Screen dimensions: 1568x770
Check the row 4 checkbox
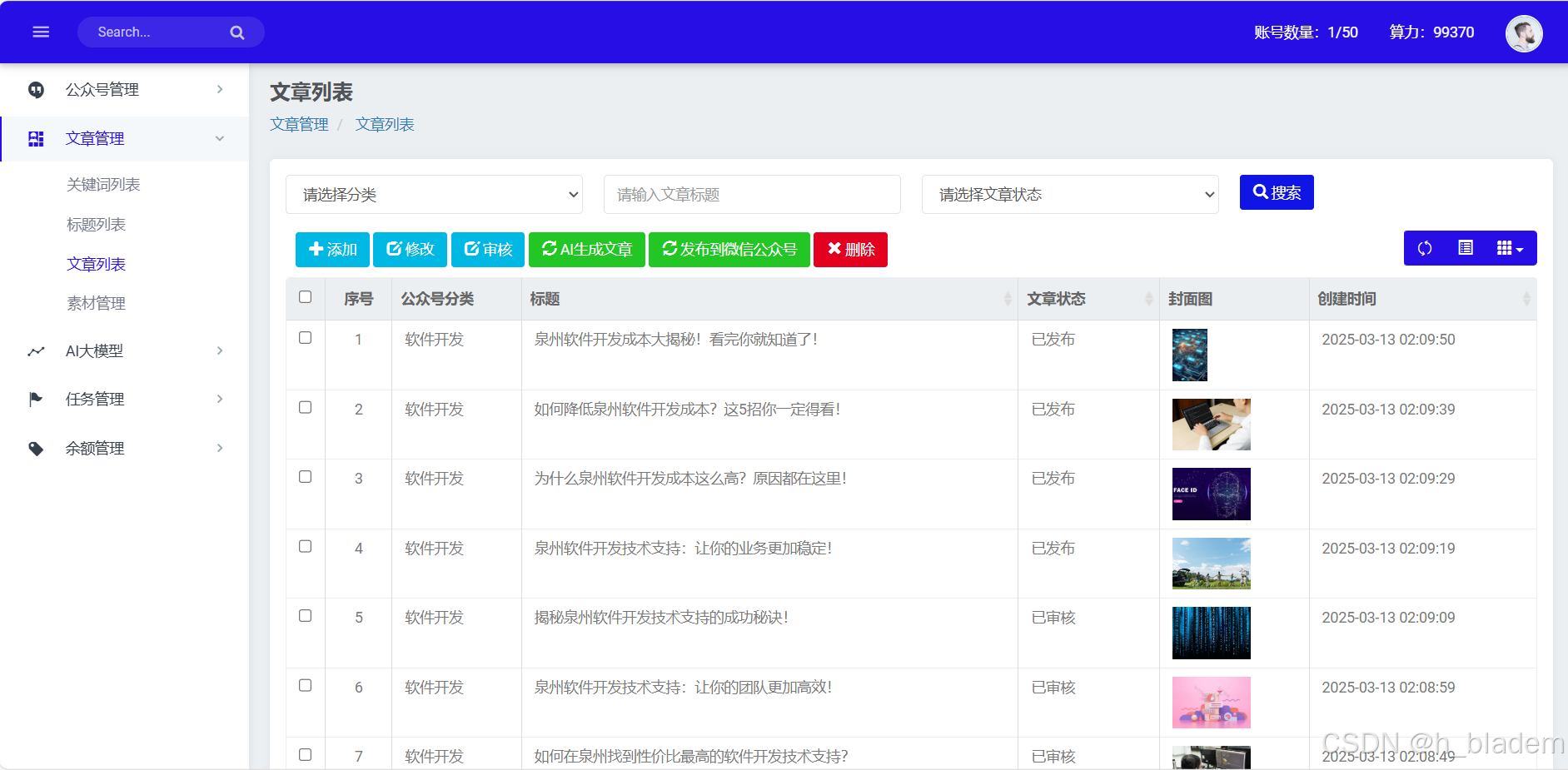coord(306,547)
